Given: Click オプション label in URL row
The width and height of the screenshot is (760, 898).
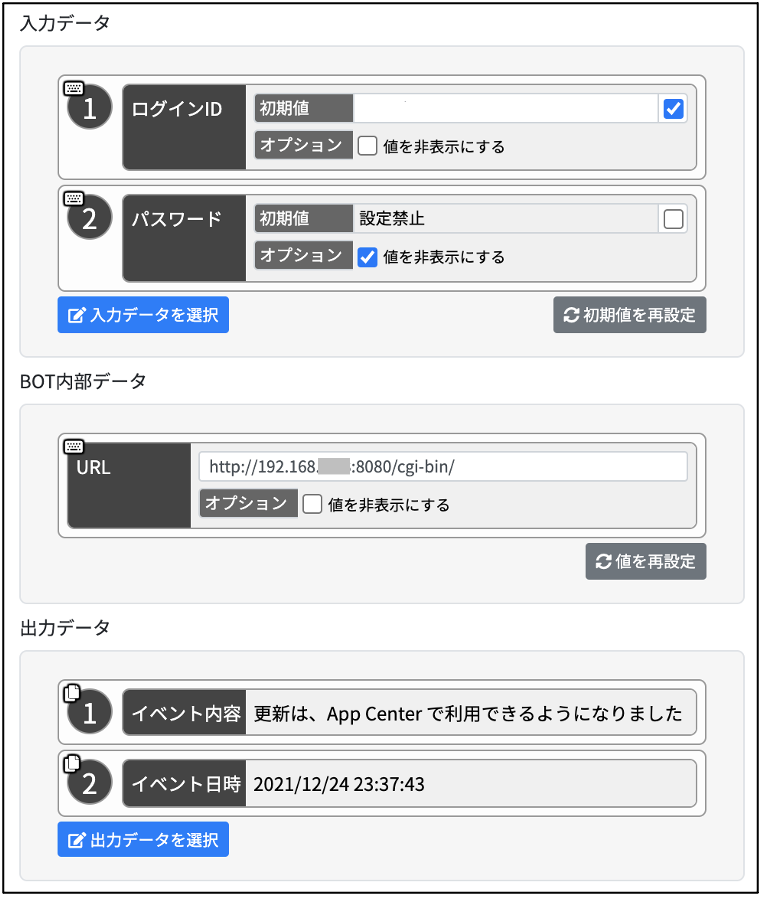Looking at the screenshot, I should click(249, 503).
